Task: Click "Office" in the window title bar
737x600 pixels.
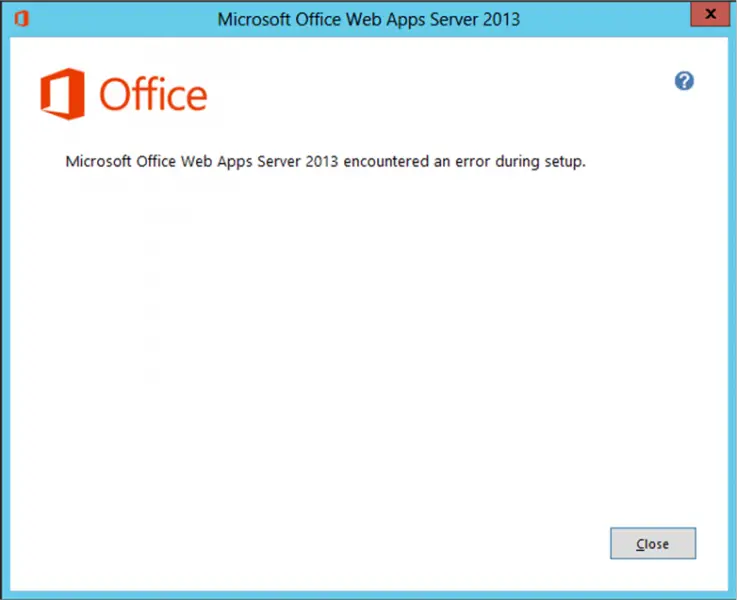Action: (318, 19)
